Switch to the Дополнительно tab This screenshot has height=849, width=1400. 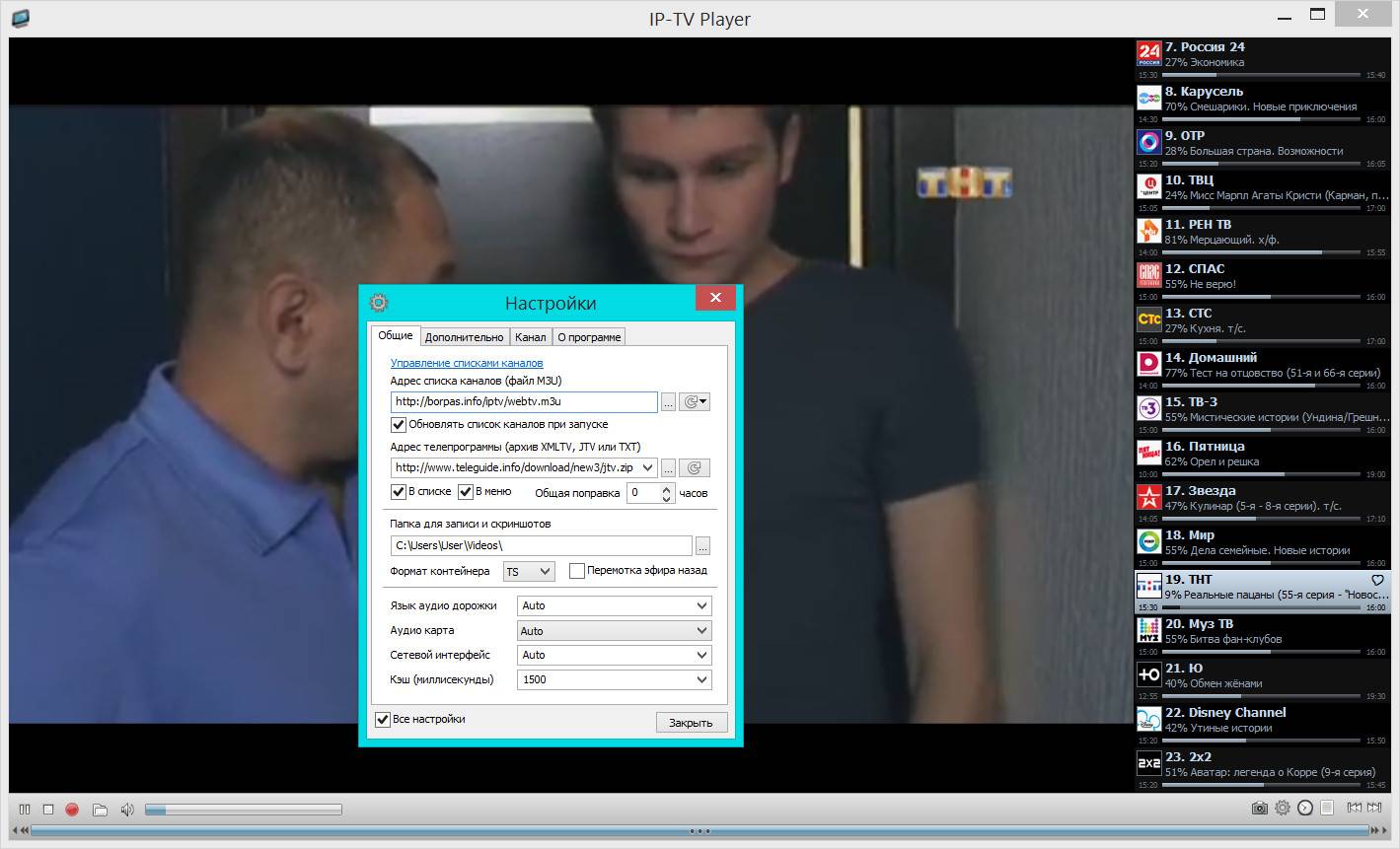pyautogui.click(x=465, y=337)
